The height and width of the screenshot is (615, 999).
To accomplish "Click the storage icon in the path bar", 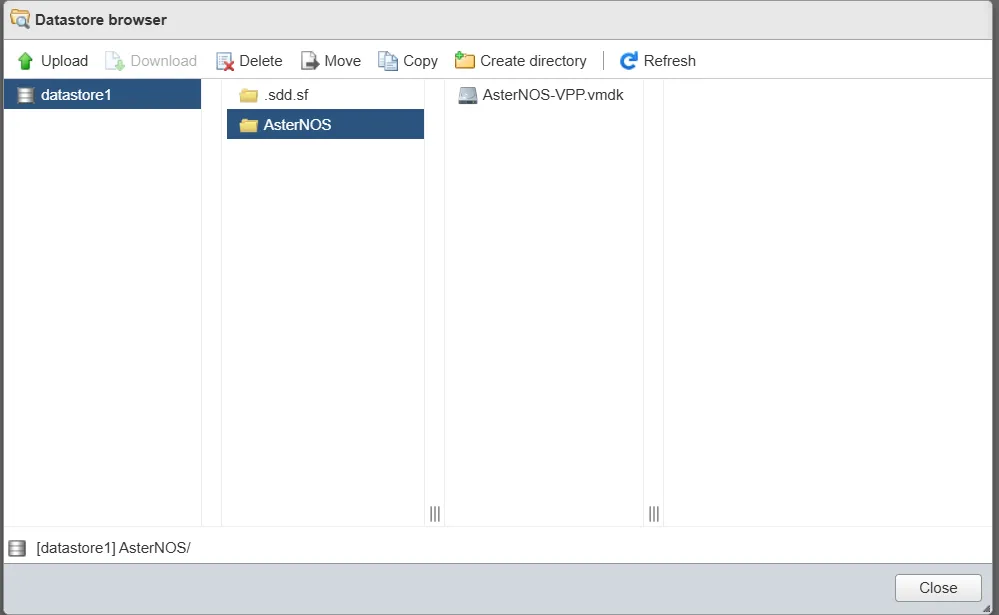I will click(17, 548).
